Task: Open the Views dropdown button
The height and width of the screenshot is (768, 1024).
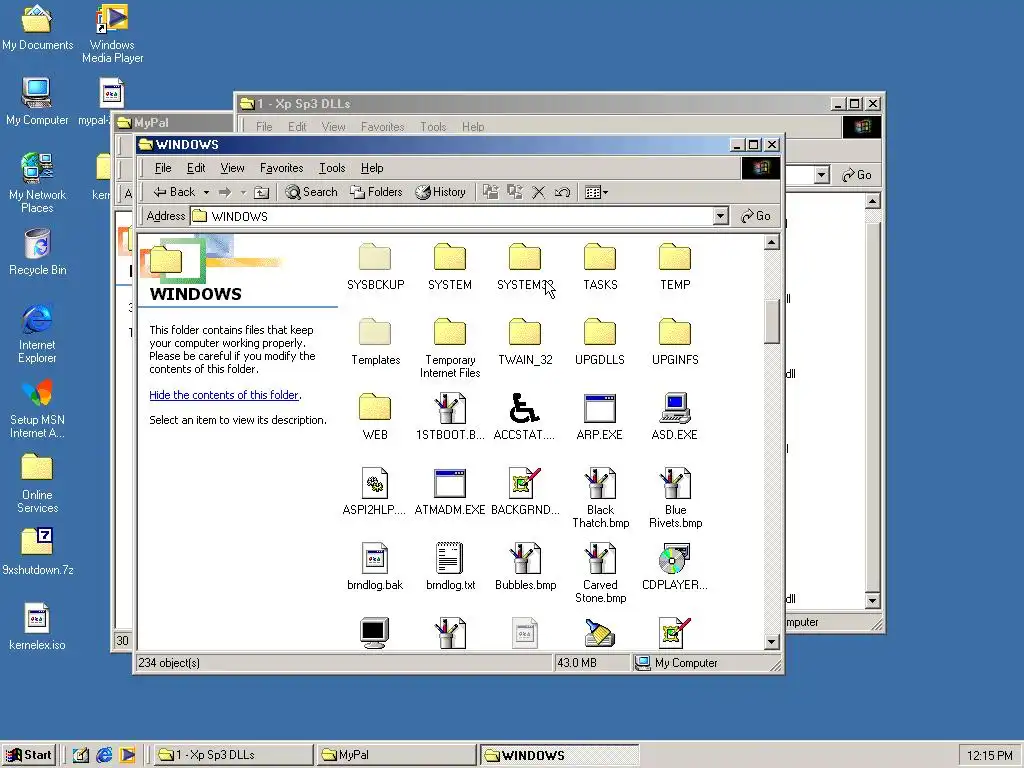Action: tap(596, 192)
